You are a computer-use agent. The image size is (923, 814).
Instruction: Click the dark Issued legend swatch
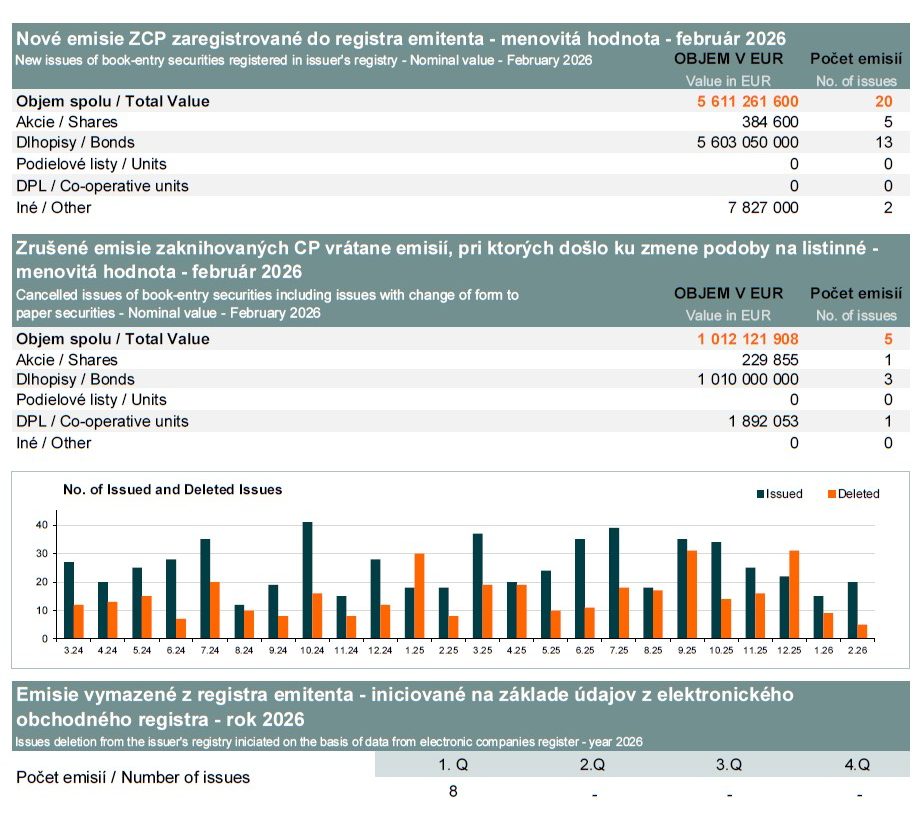tap(759, 494)
